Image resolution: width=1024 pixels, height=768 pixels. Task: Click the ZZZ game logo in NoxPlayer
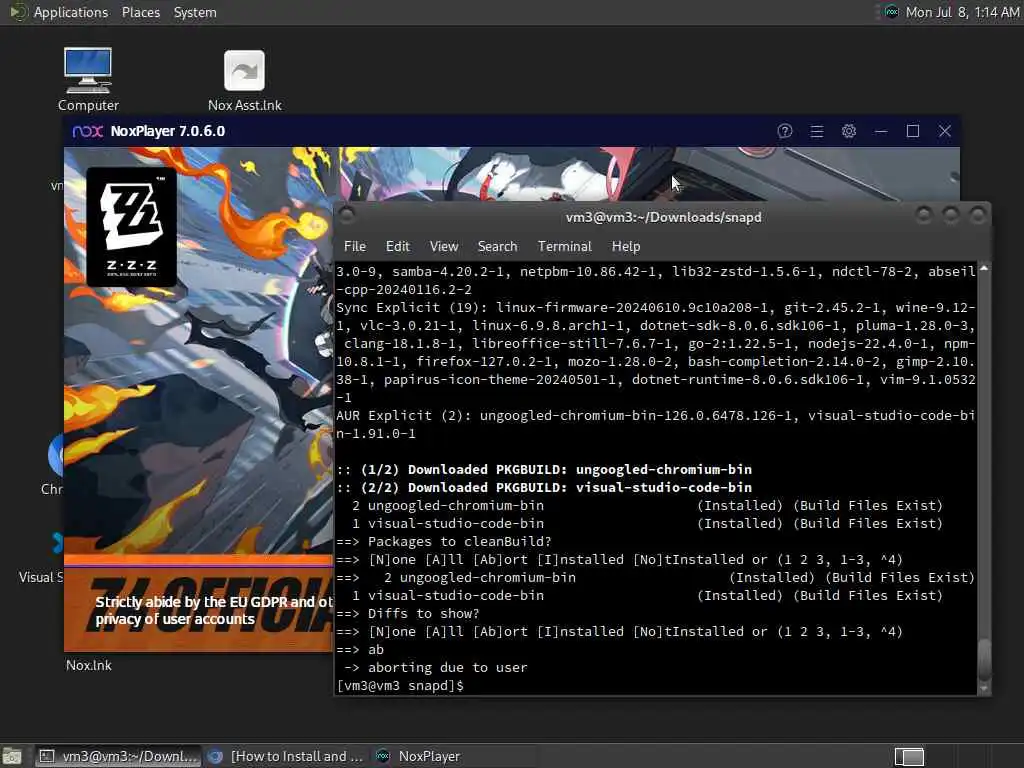tap(131, 227)
